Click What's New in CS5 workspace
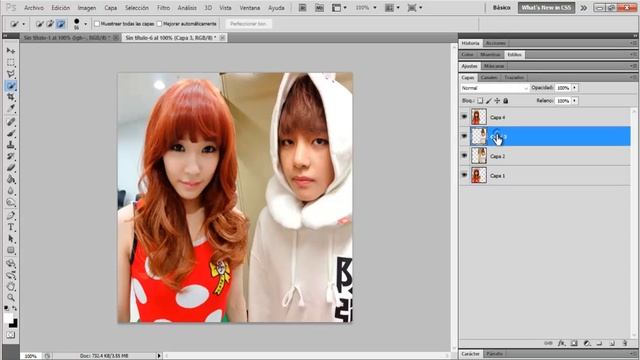 [x=546, y=8]
